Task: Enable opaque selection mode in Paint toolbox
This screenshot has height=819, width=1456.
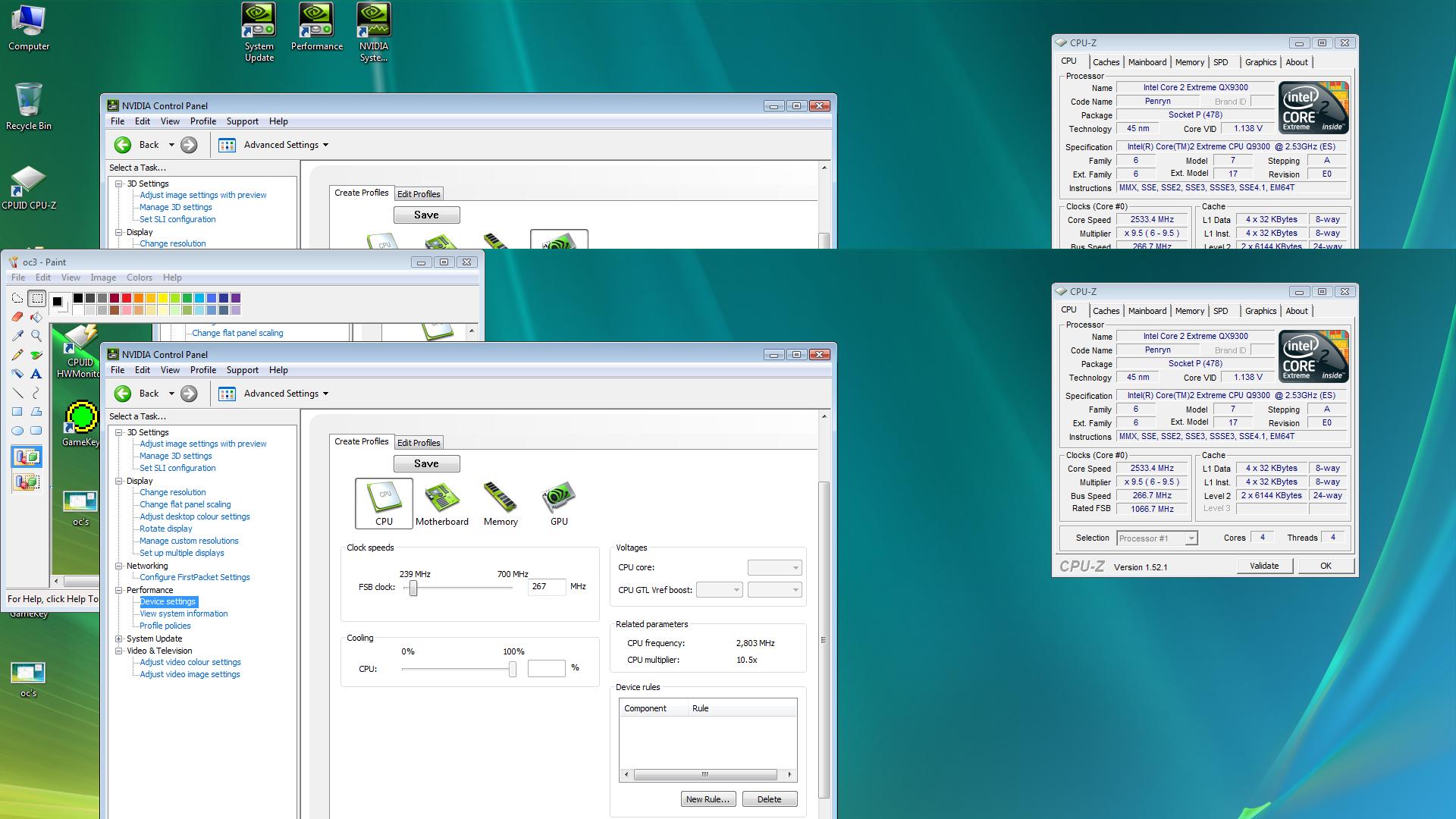Action: (x=27, y=457)
